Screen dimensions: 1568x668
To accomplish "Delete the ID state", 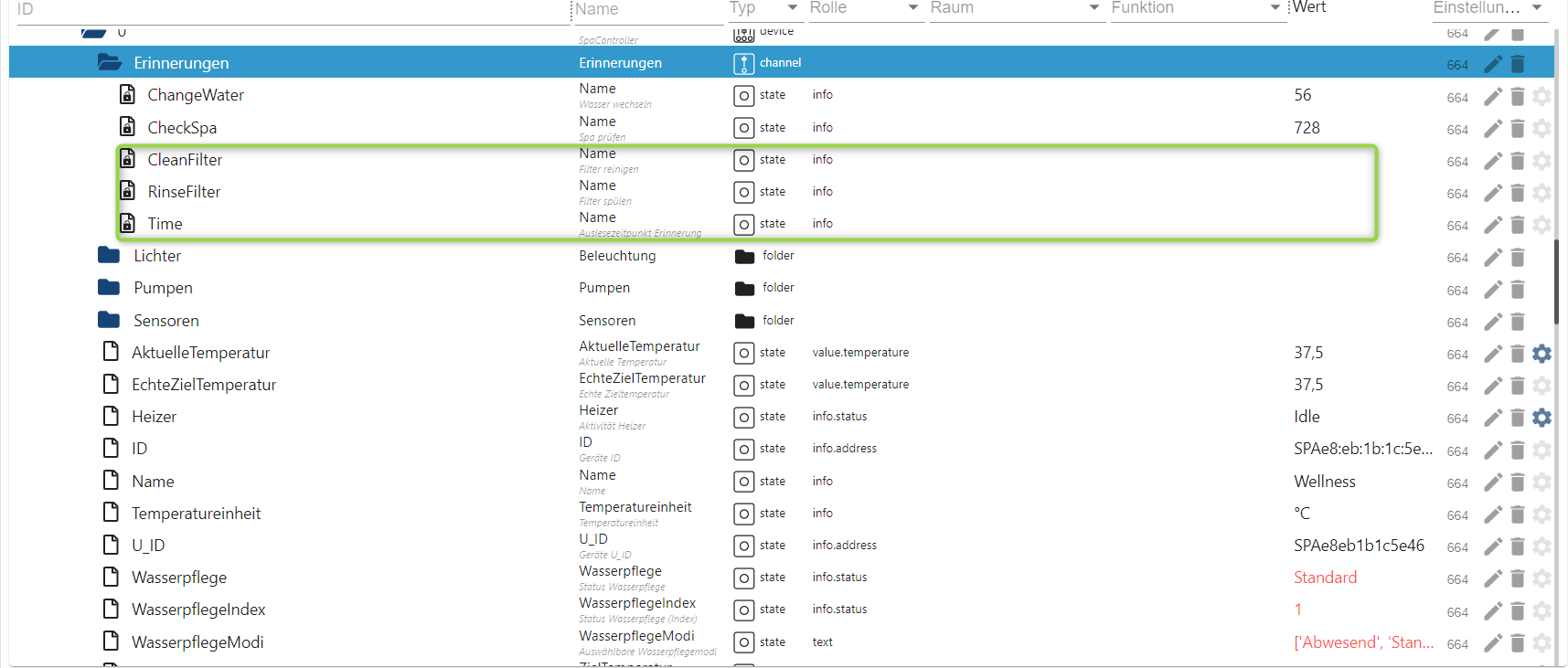I will coord(1518,451).
